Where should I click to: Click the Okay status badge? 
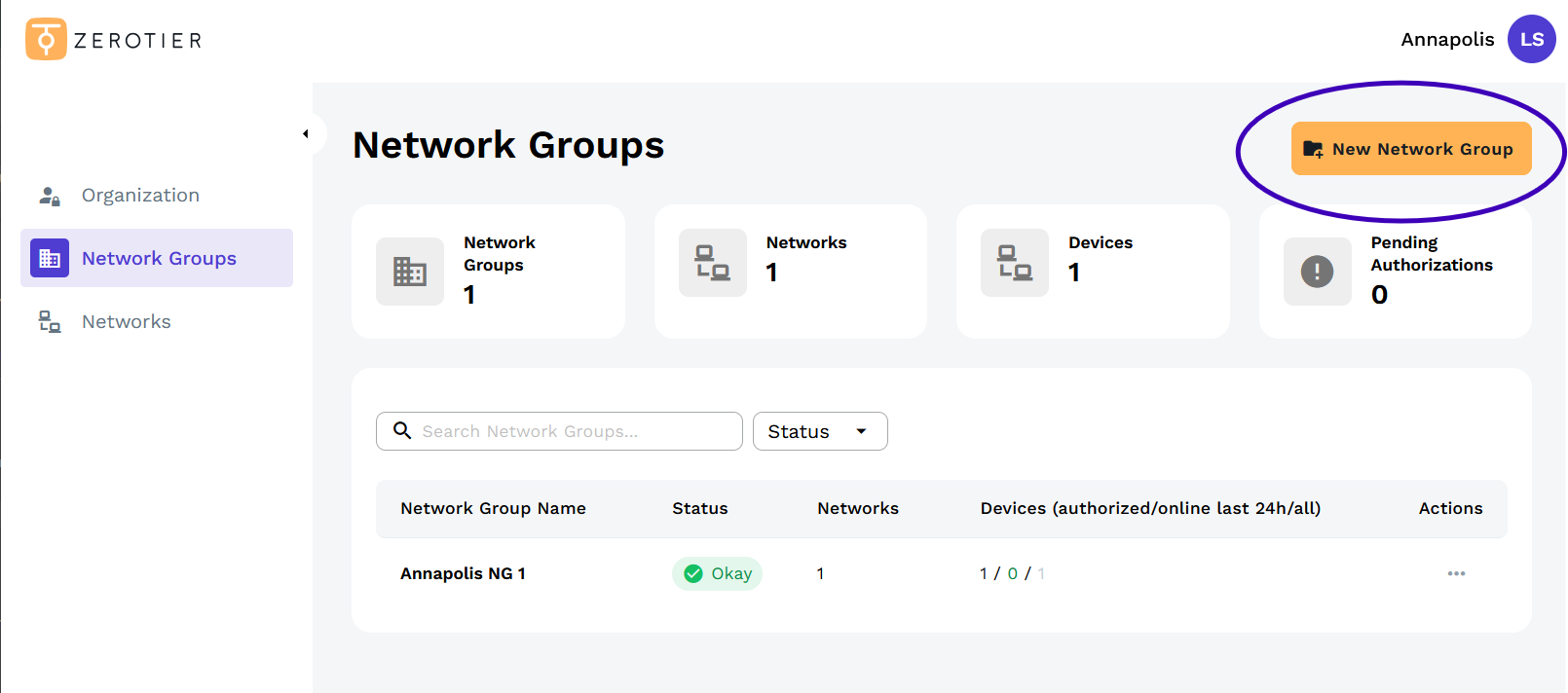click(717, 573)
